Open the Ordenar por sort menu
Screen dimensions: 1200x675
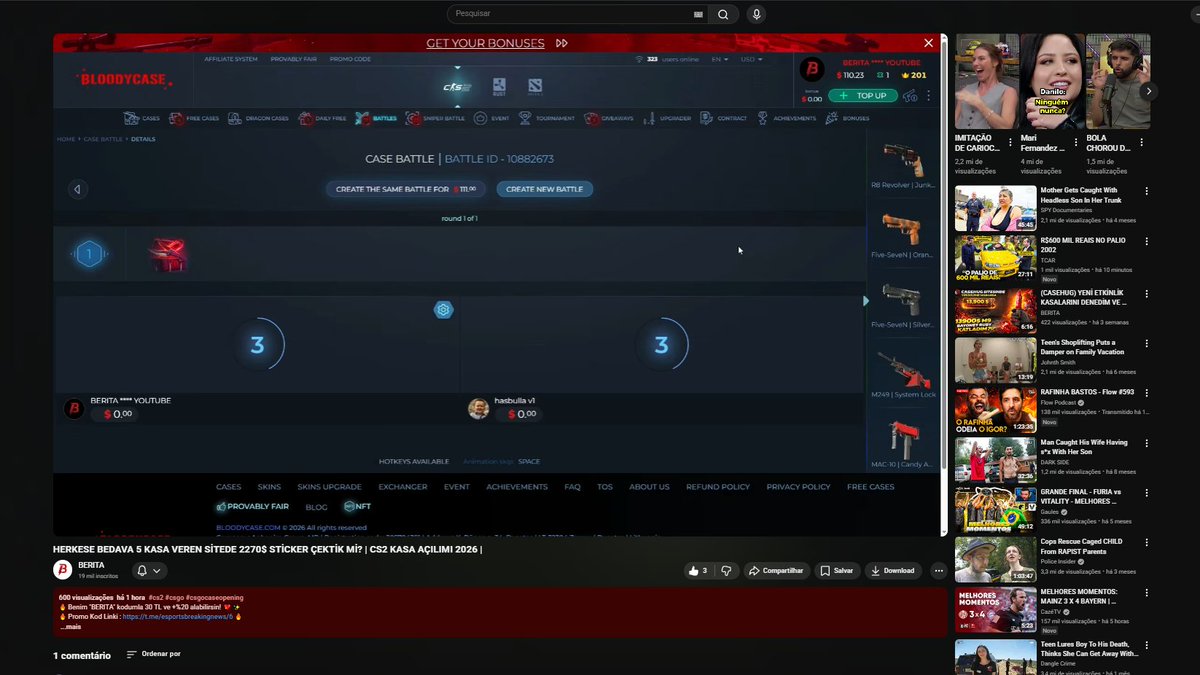[153, 654]
